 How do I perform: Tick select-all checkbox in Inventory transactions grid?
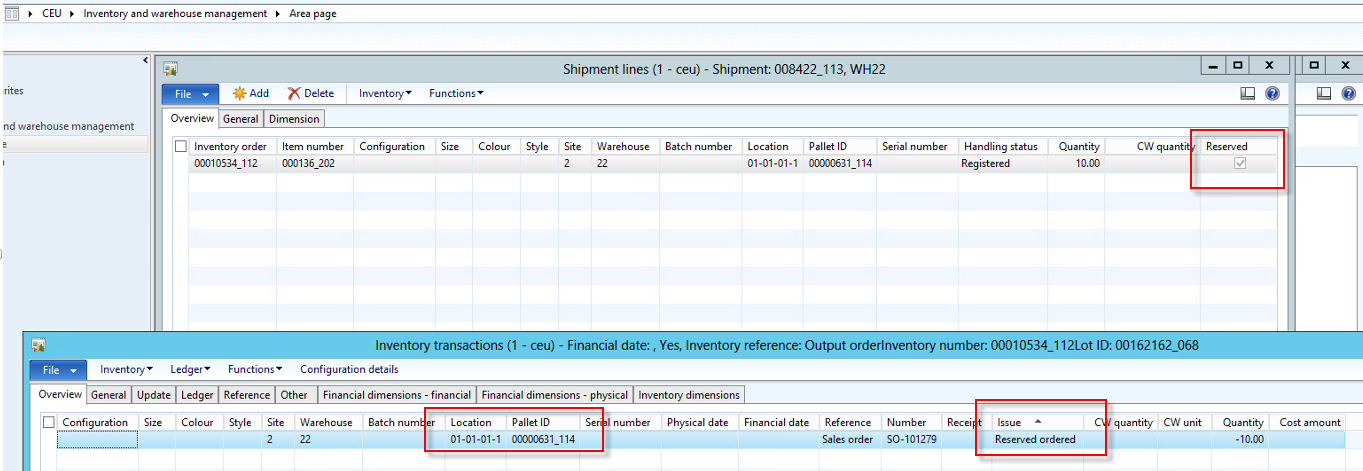pos(48,422)
